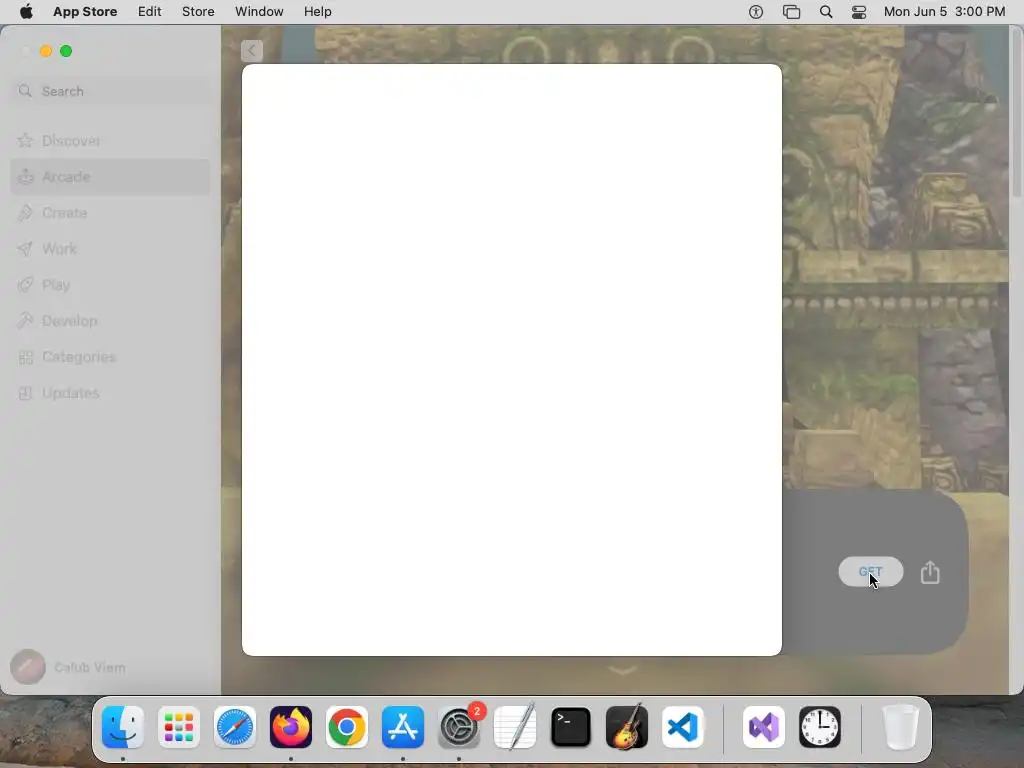Launch GarageBand from the Dock
1024x768 pixels.
(627, 727)
